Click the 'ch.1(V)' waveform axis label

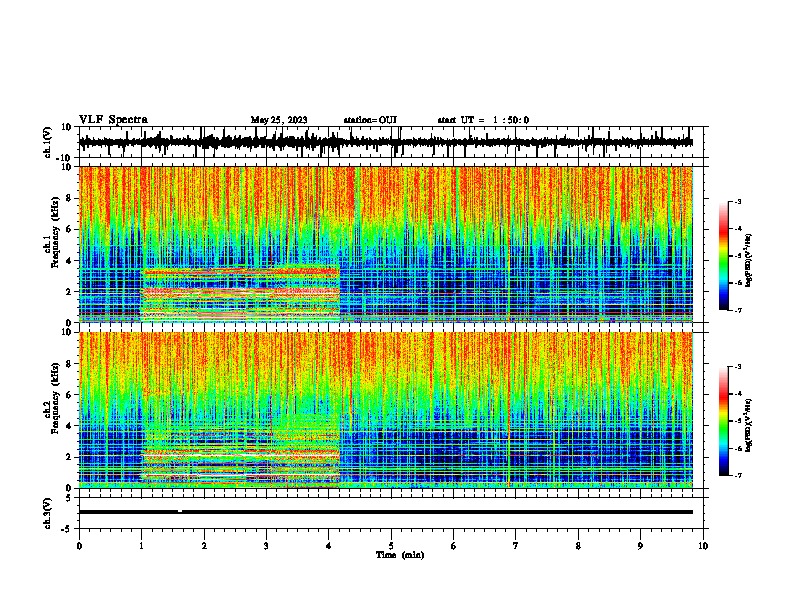[48, 142]
